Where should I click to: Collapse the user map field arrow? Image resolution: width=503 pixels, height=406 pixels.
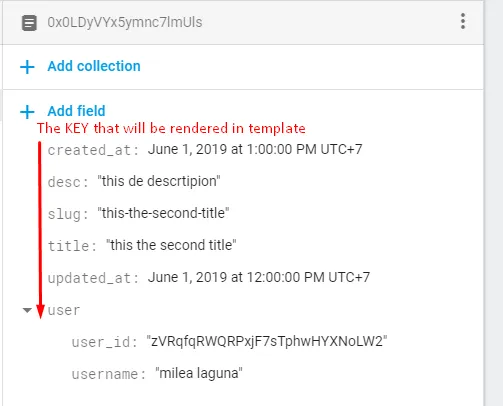tap(27, 310)
